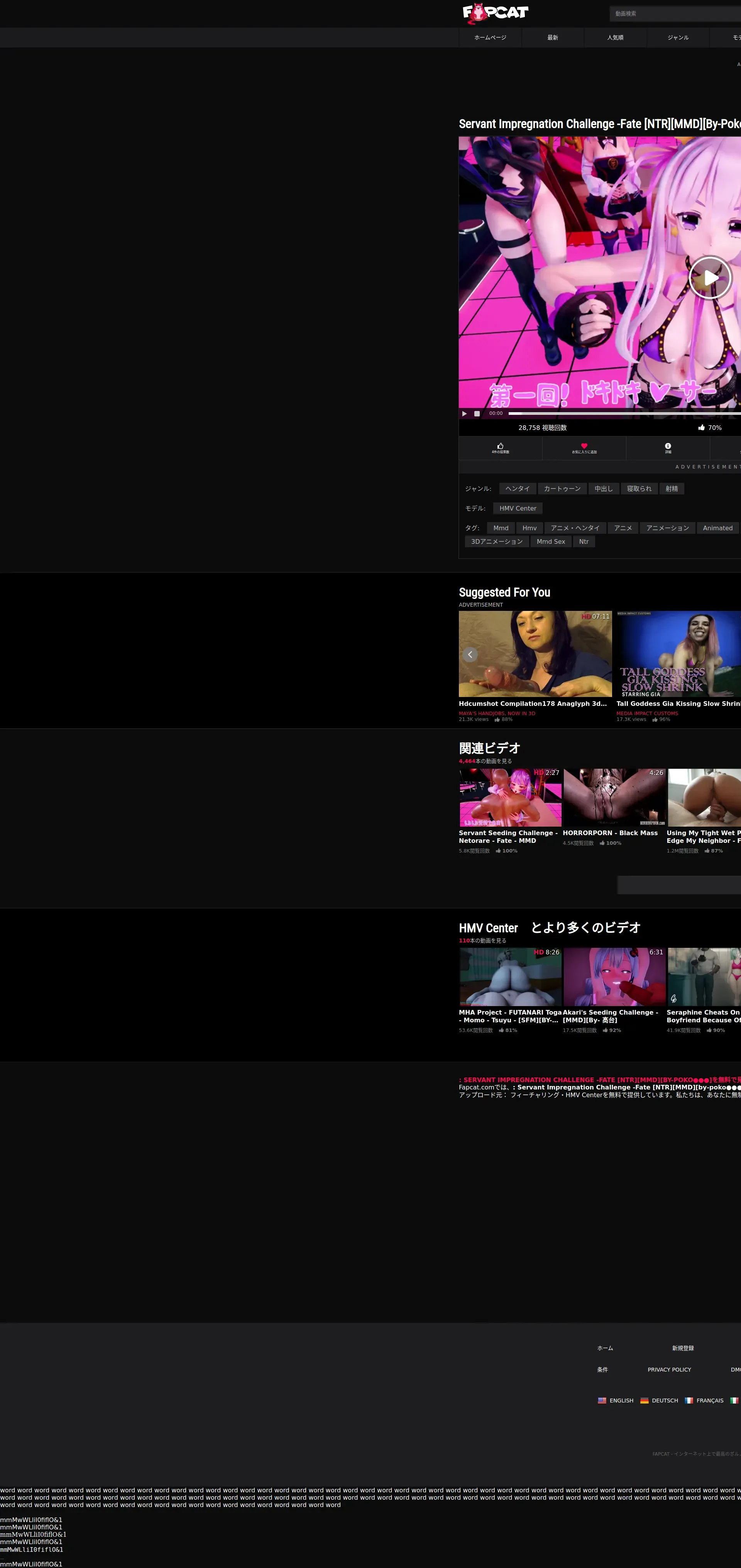The width and height of the screenshot is (741, 1568).
Task: Open the HMV Center model tag
Action: 518,508
